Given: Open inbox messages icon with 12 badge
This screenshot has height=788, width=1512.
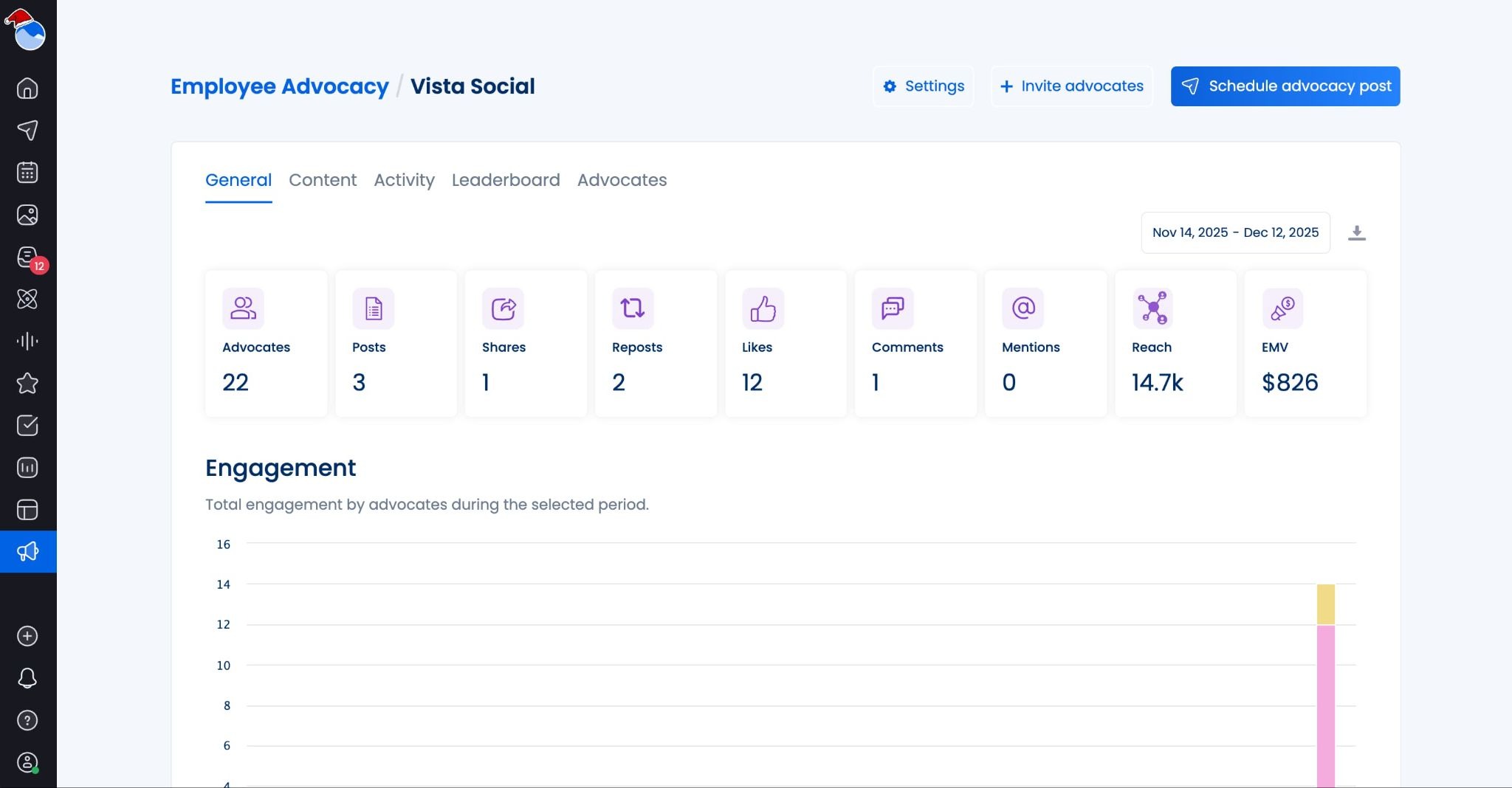Looking at the screenshot, I should pyautogui.click(x=27, y=258).
